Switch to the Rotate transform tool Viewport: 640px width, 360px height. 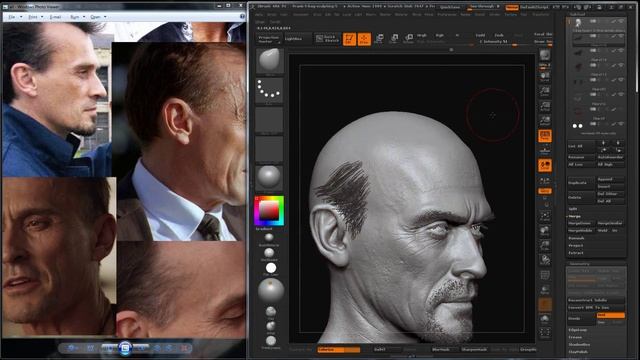click(x=408, y=39)
